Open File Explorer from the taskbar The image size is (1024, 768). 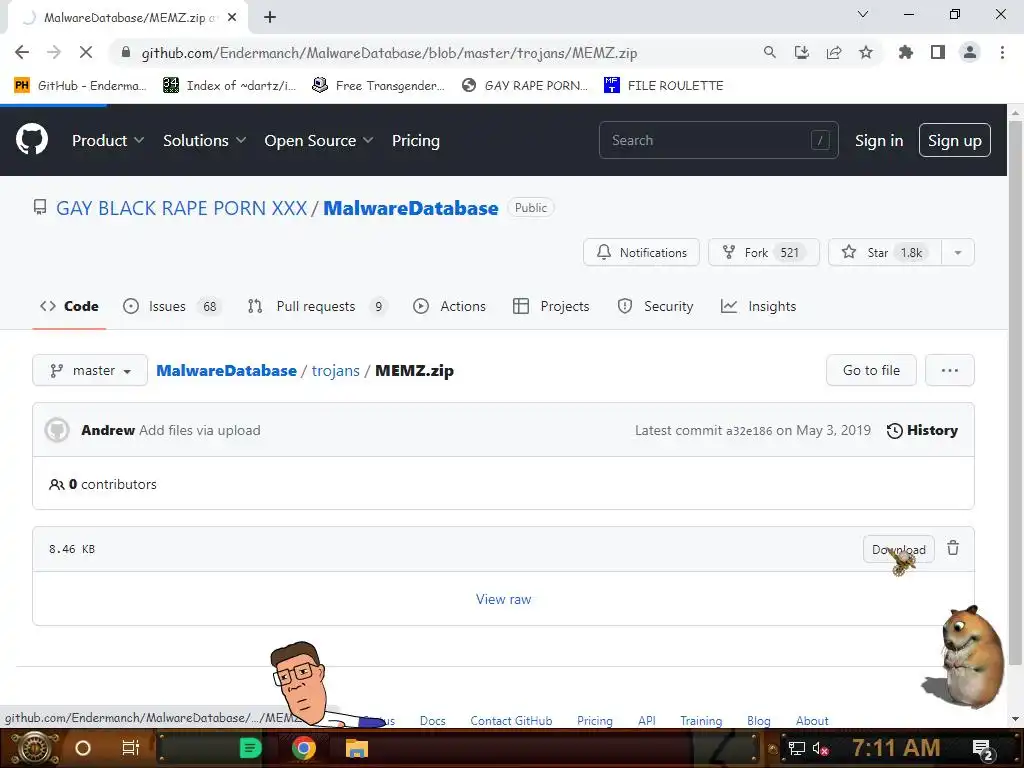[x=357, y=748]
